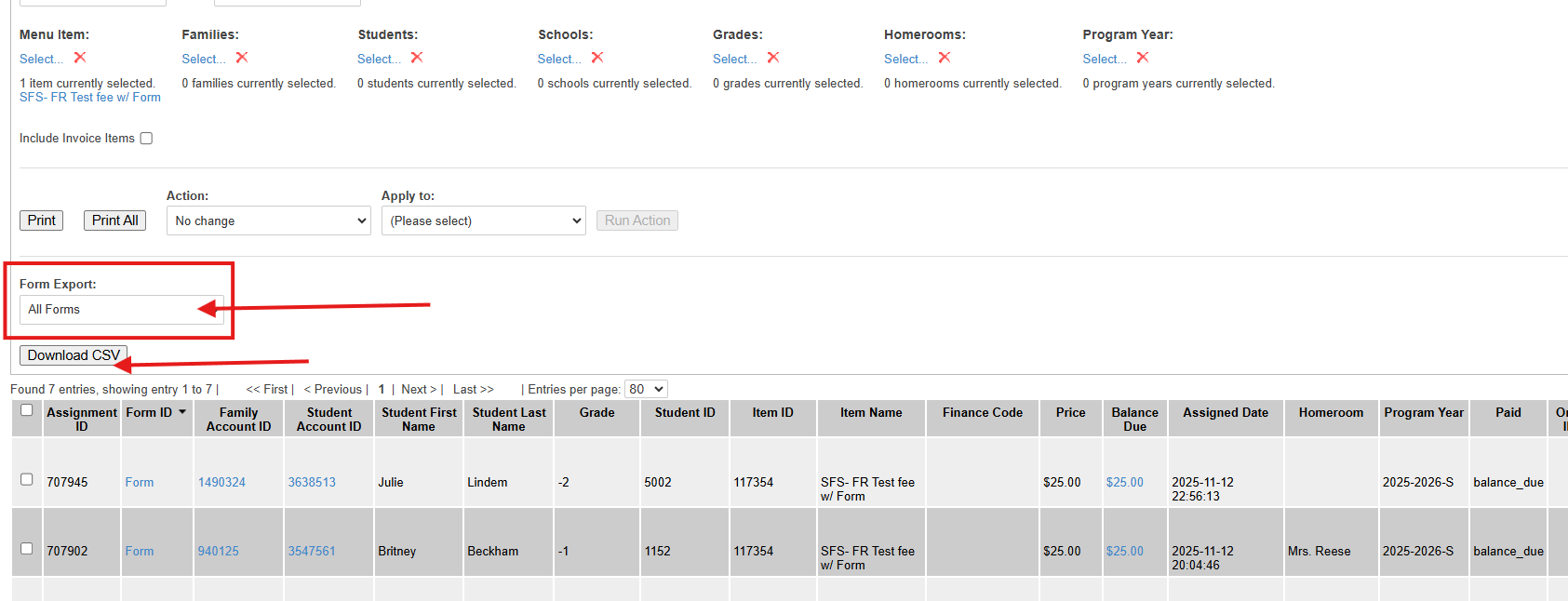Open Family Account ID 1490324 link

tap(221, 482)
